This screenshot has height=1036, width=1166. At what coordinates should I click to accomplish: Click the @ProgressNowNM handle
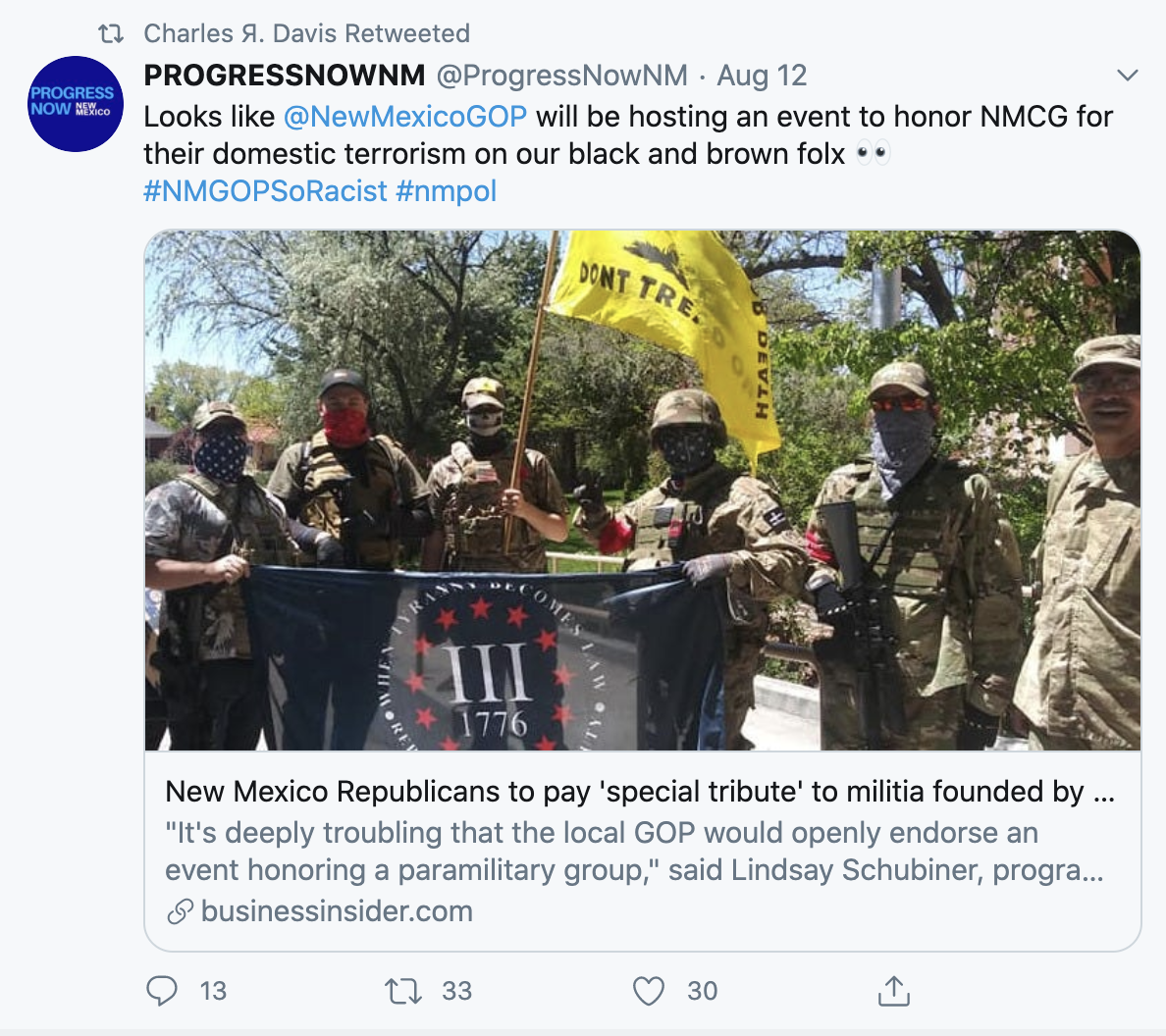tap(562, 76)
